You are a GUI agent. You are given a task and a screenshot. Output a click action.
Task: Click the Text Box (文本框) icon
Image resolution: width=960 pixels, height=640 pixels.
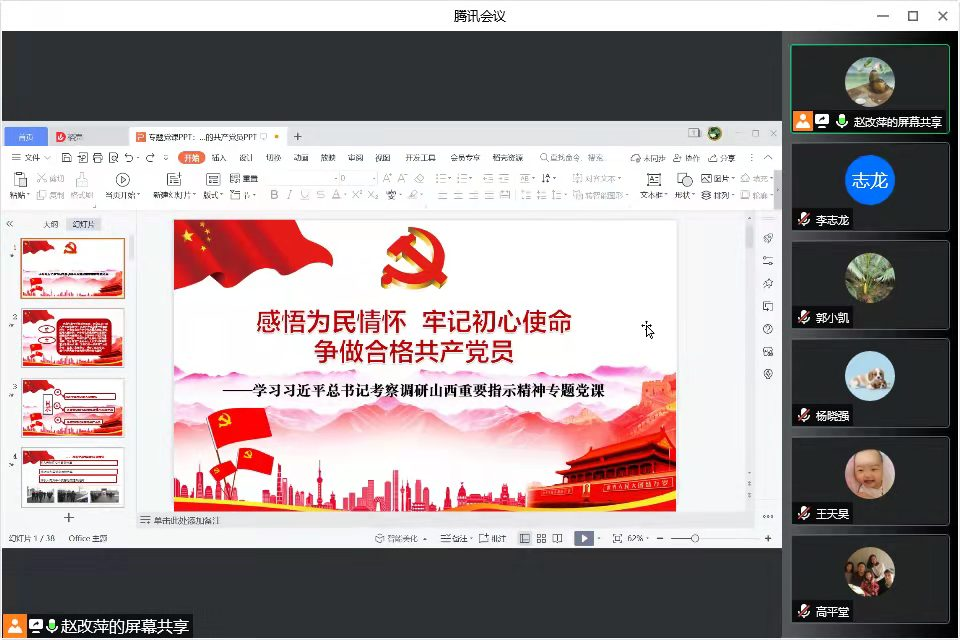click(x=653, y=180)
